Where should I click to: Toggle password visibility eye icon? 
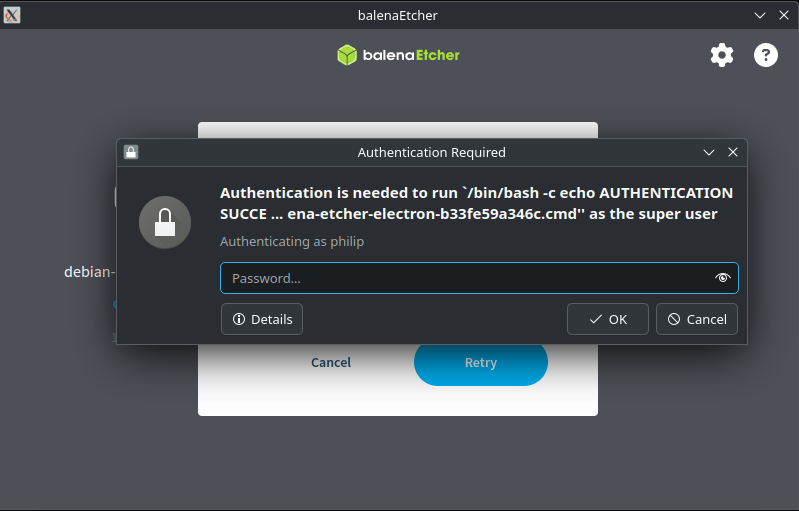click(x=722, y=278)
